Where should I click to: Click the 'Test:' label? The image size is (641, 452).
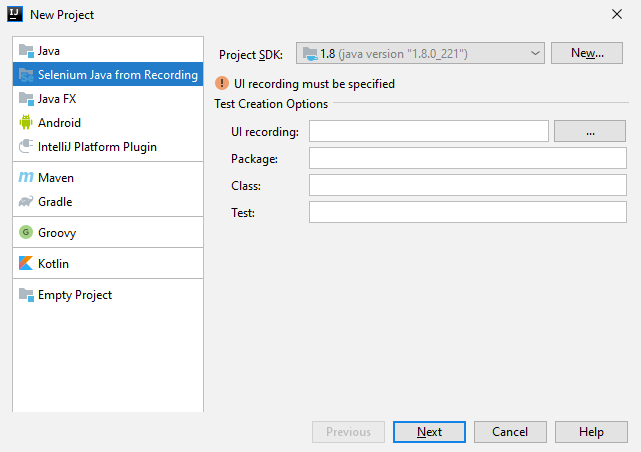(242, 213)
